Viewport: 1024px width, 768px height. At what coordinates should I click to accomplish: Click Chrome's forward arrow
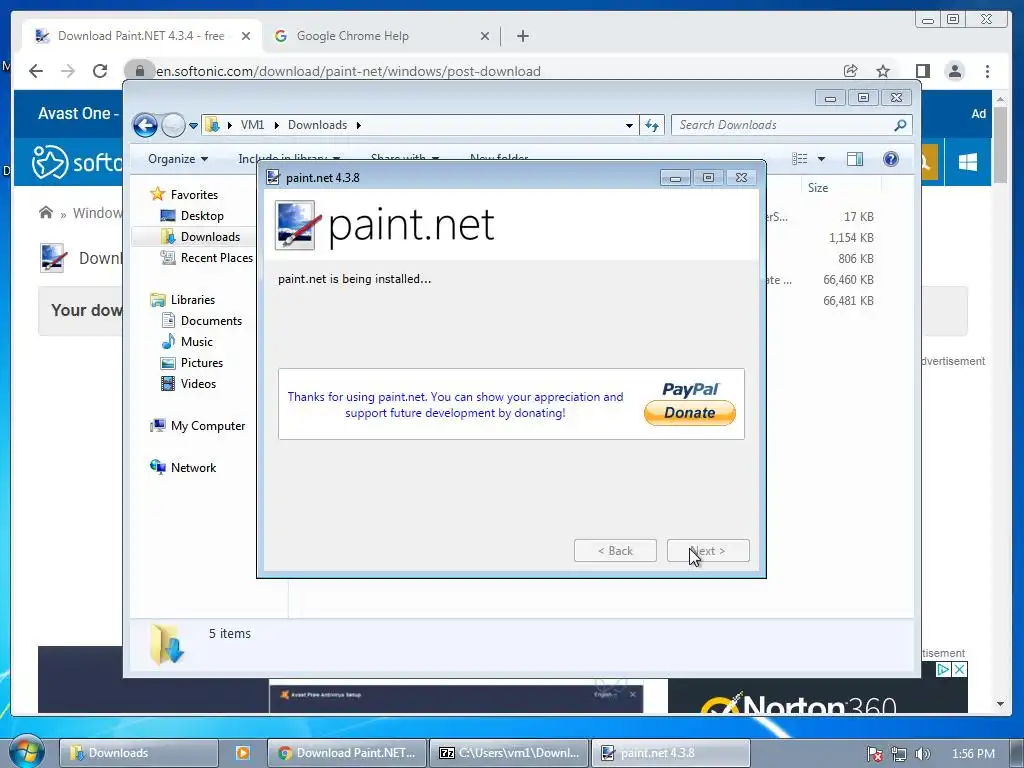[68, 71]
